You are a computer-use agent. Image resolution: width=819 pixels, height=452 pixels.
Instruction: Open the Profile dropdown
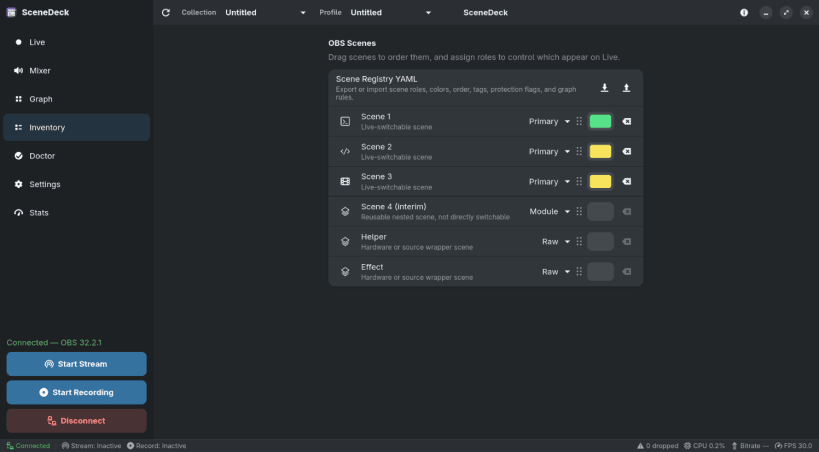pyautogui.click(x=391, y=13)
